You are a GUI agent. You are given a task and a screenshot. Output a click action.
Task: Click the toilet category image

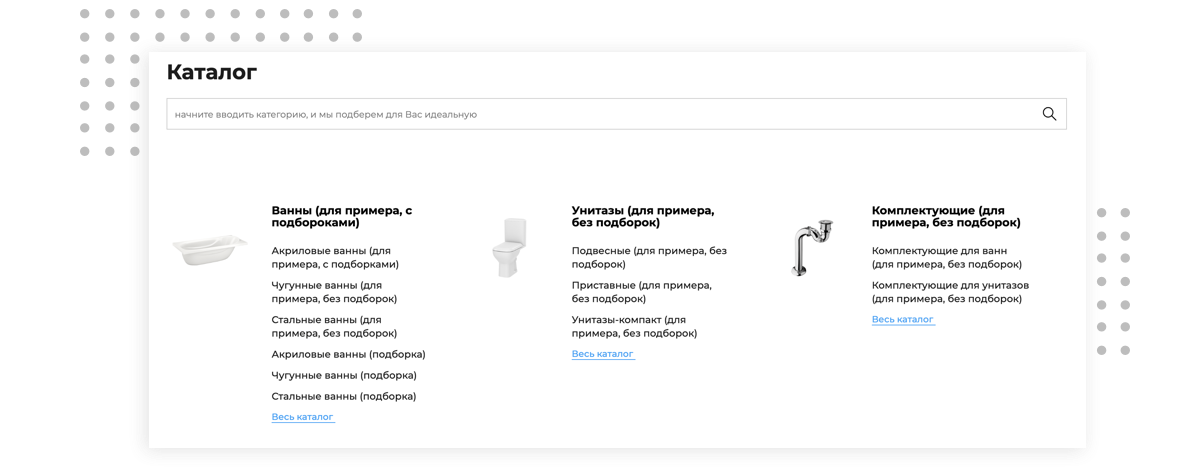(x=510, y=247)
